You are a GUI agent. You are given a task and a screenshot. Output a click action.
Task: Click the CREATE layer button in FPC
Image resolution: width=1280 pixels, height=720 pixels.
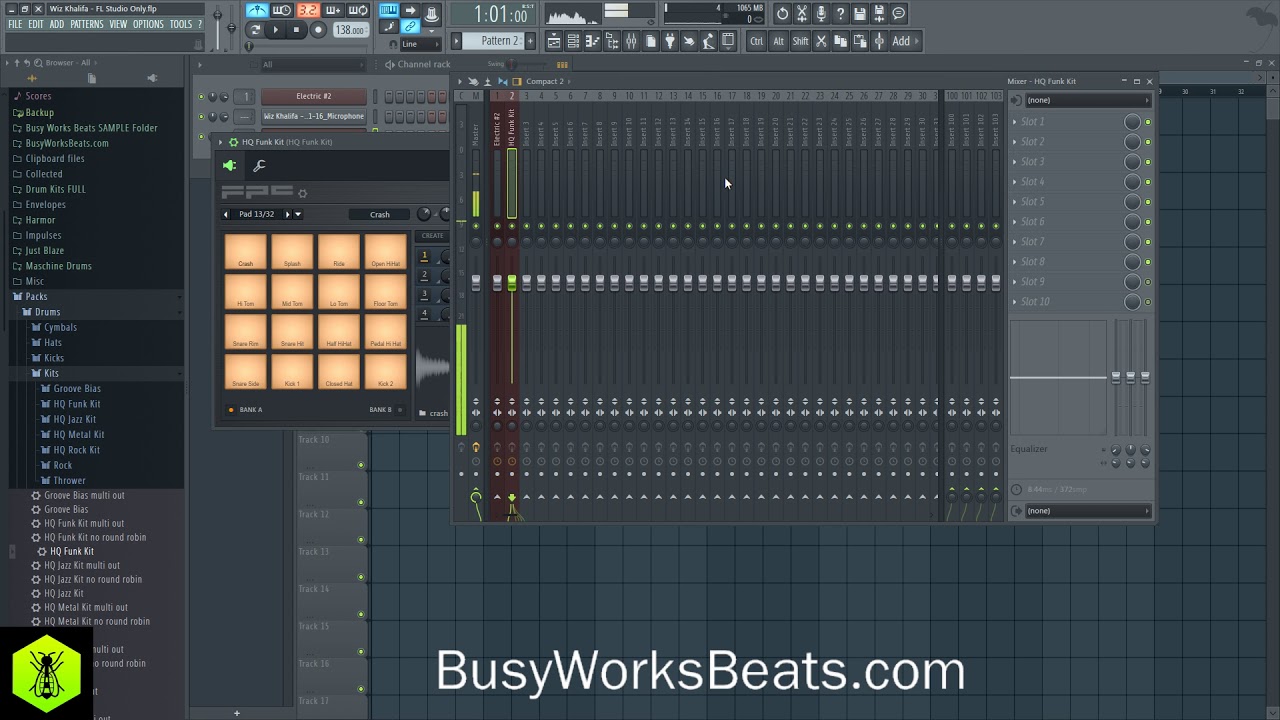pos(432,236)
